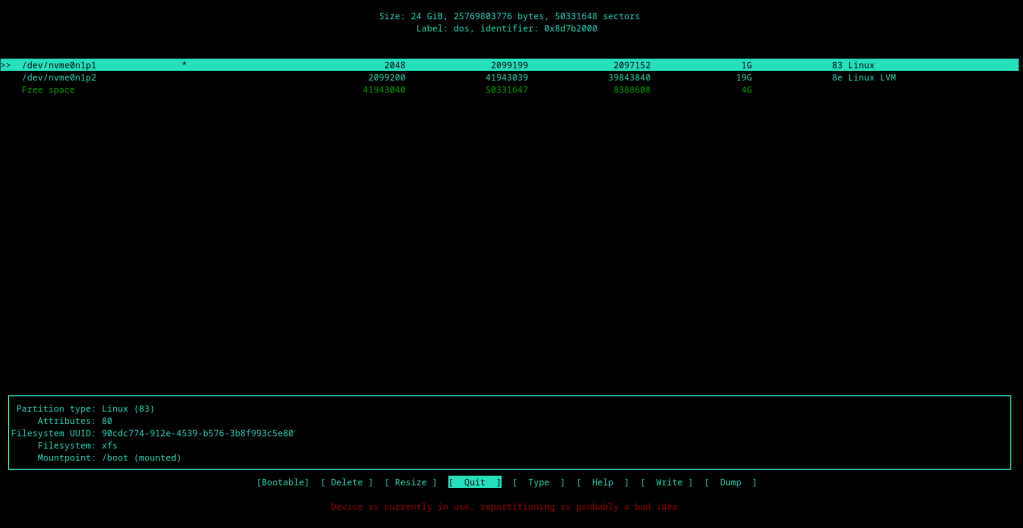Select the /dev/nvme0n1p1 partition row
This screenshot has height=528, width=1023.
[59, 65]
